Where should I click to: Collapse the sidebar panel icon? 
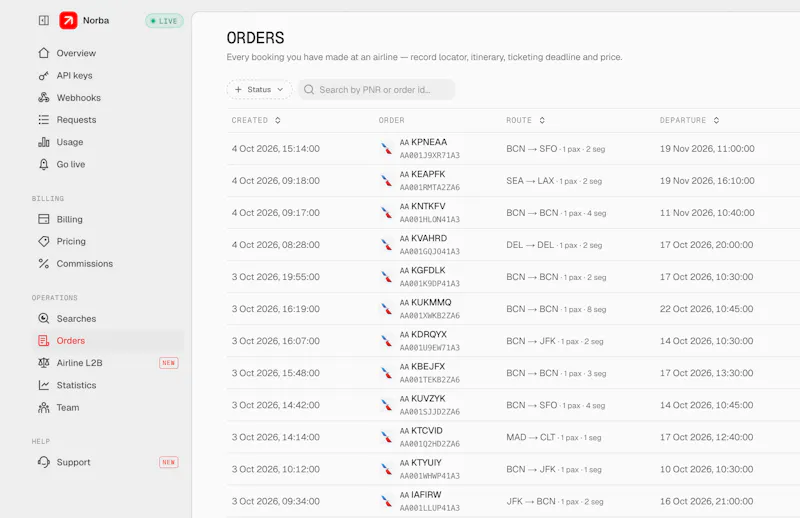(44, 20)
